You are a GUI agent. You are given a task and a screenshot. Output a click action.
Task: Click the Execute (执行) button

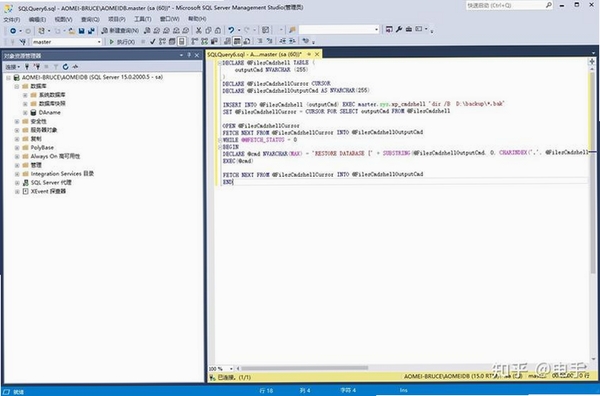[122, 42]
